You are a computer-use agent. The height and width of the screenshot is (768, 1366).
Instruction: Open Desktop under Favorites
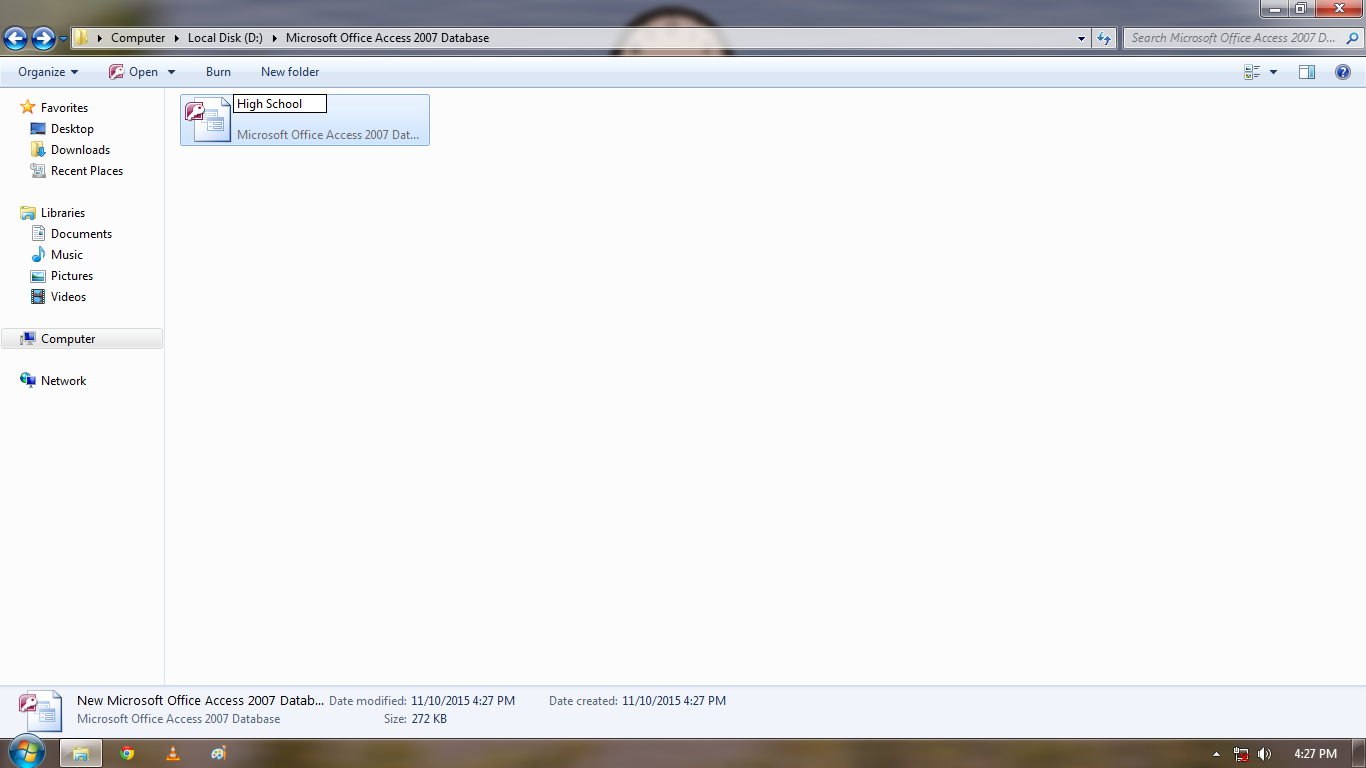pyautogui.click(x=72, y=129)
